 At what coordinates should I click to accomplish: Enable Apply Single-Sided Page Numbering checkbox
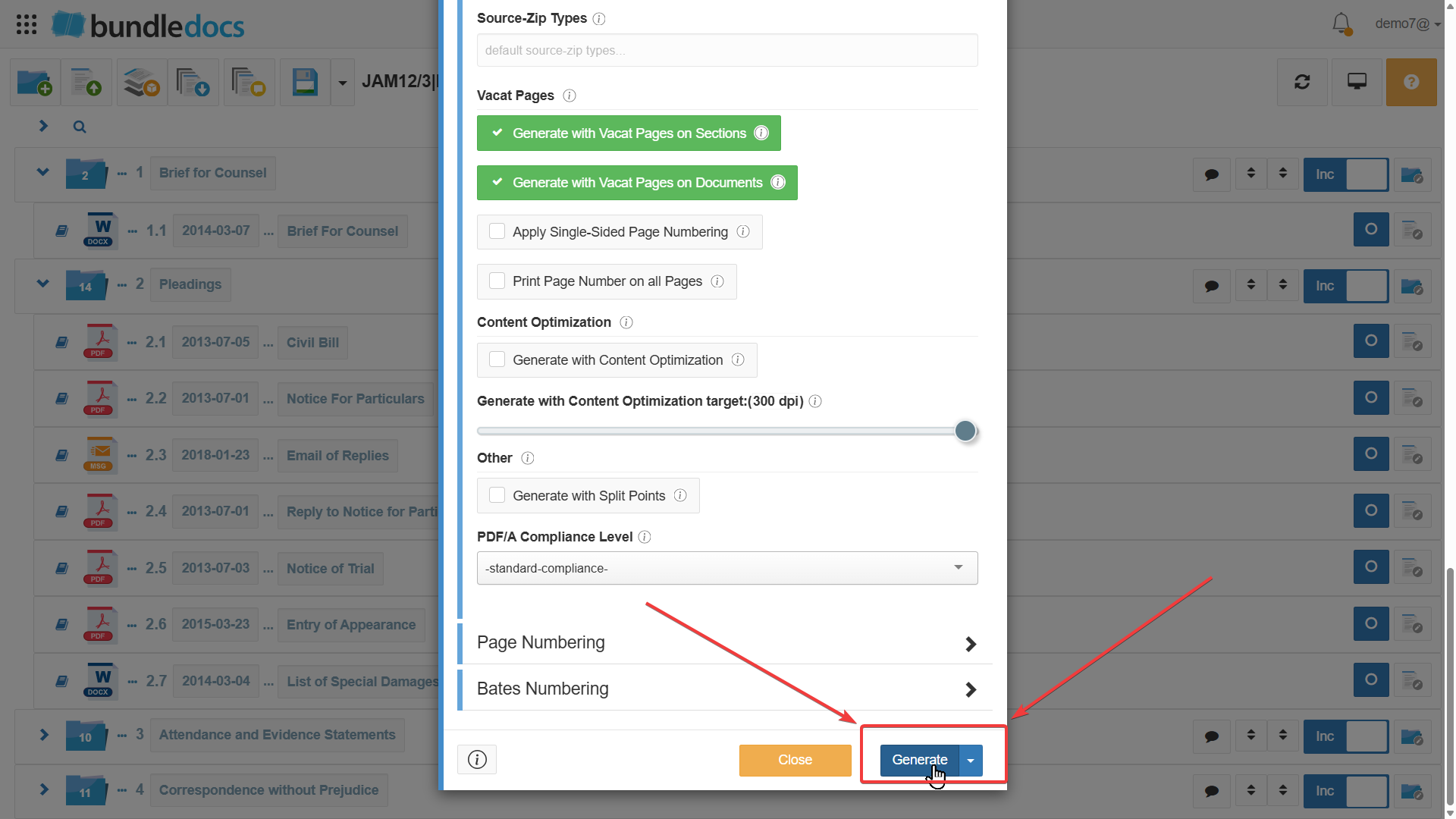(x=497, y=231)
